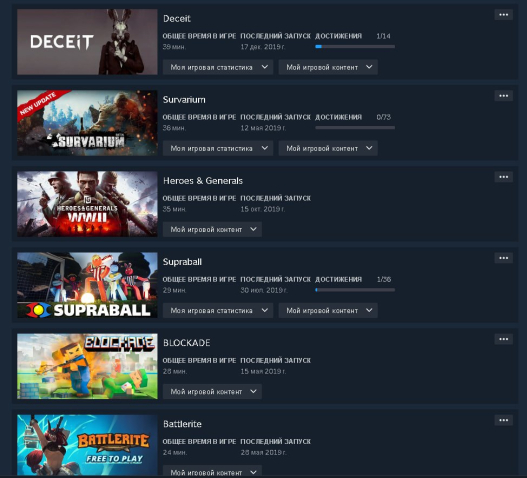The width and height of the screenshot is (527, 478).
Task: Open the three-dots menu for Deceit
Action: click(503, 15)
